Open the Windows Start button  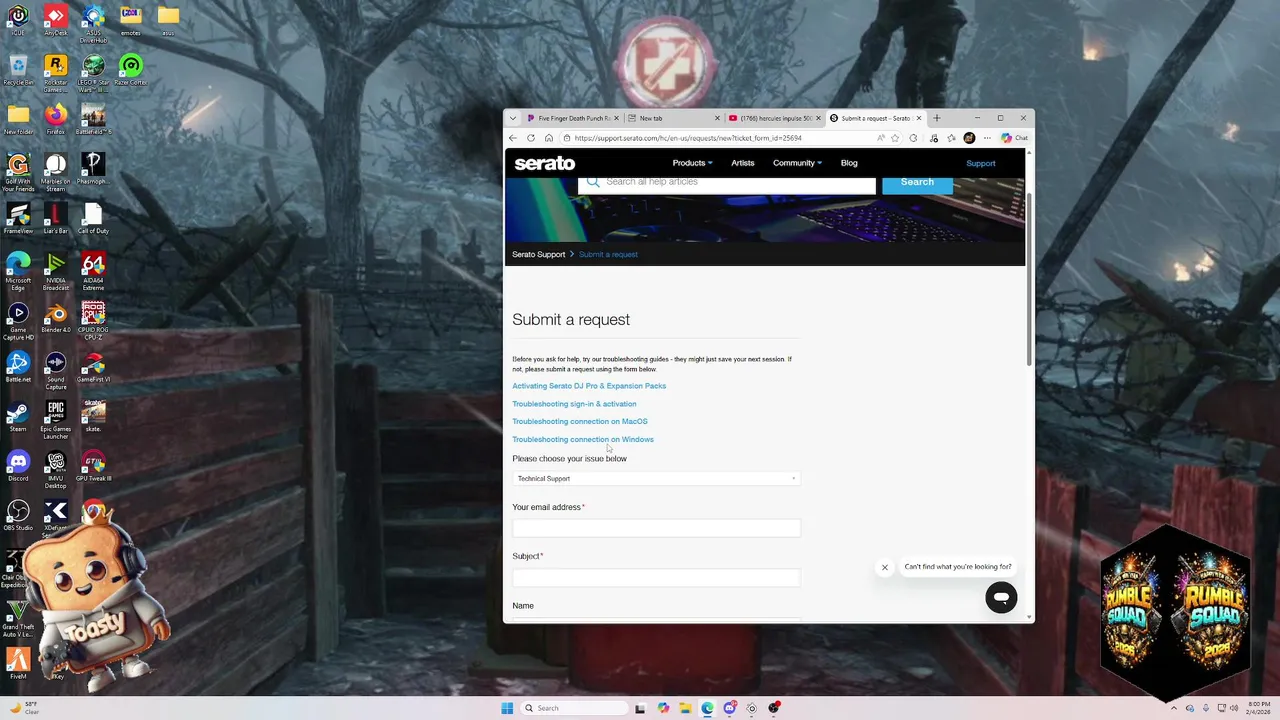(x=507, y=708)
